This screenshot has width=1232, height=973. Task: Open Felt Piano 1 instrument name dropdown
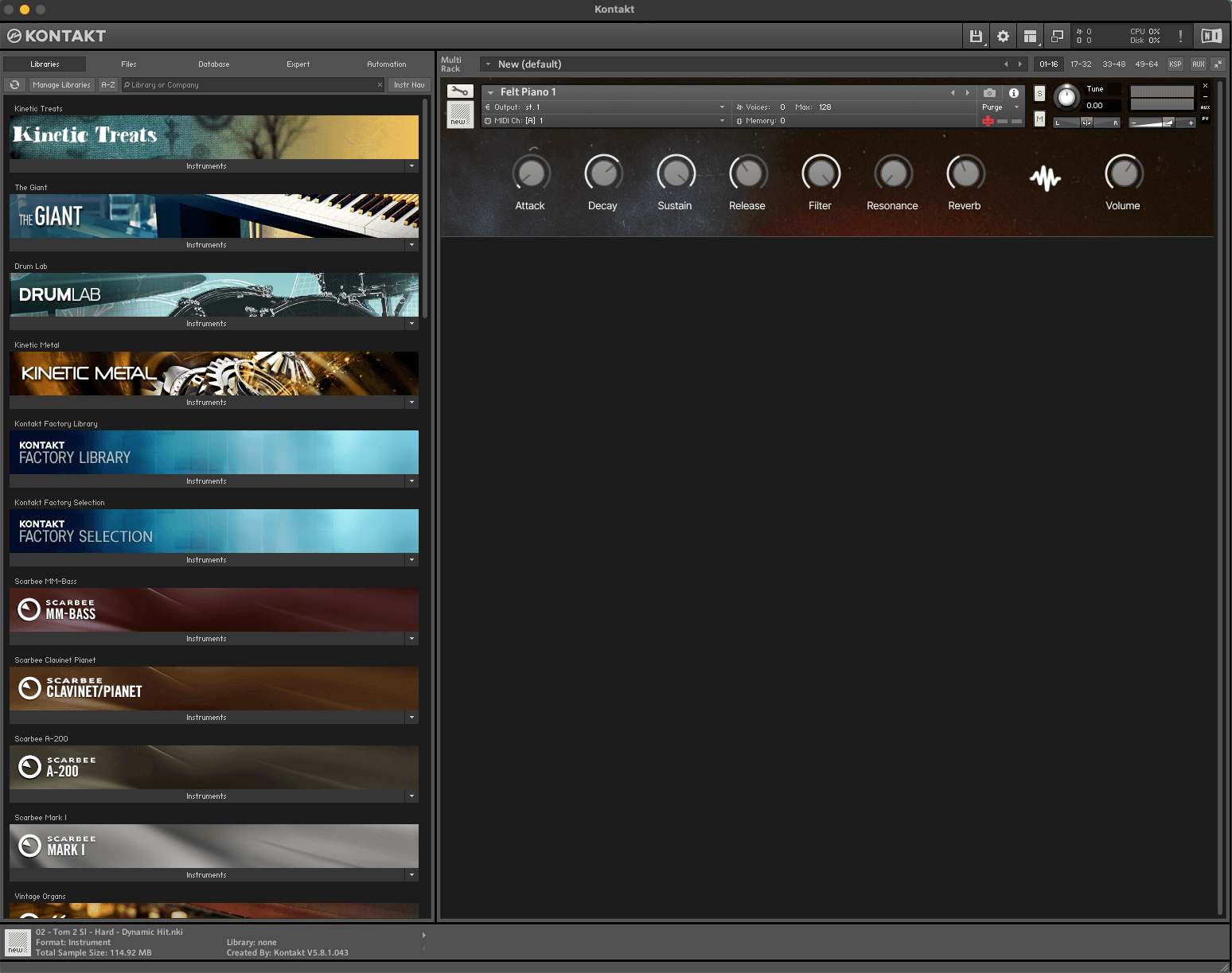tap(490, 92)
